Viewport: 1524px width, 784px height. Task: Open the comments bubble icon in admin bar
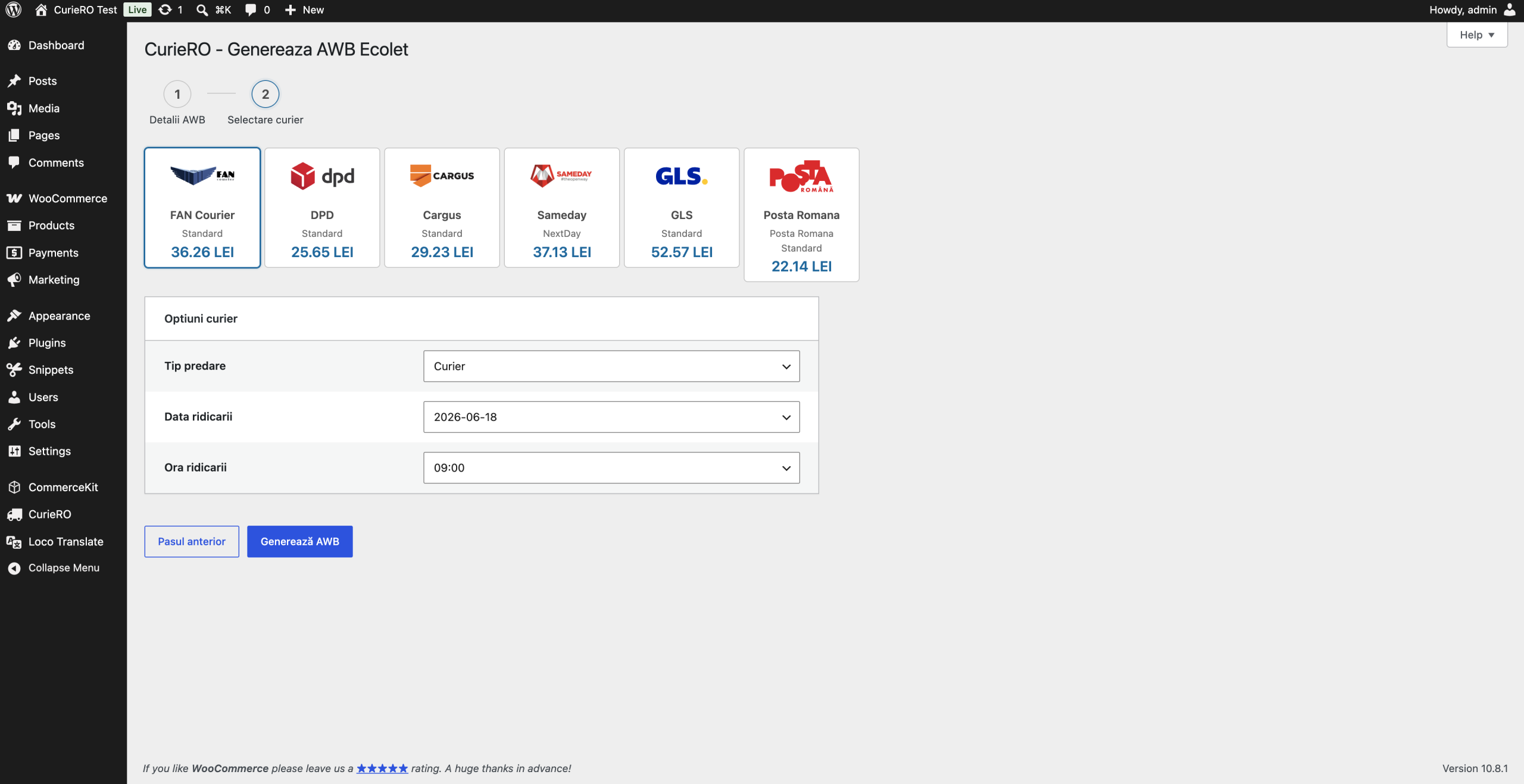[251, 10]
